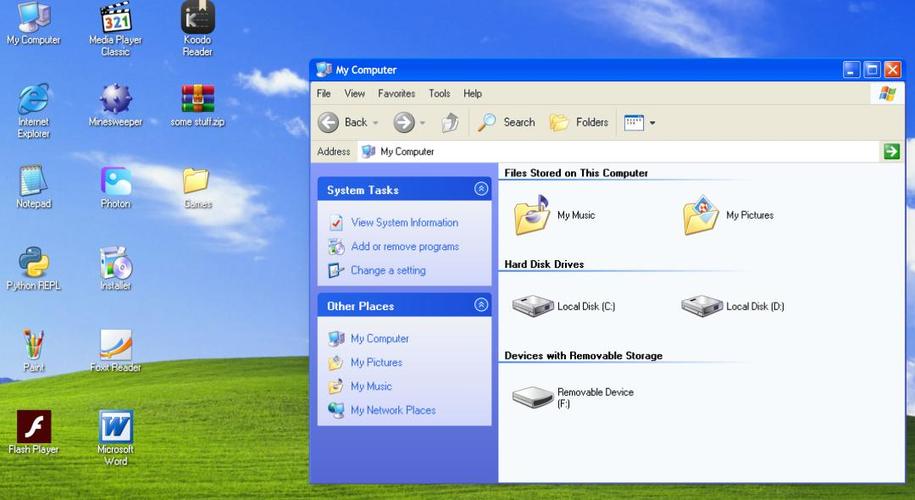Open Local Disk (C:) drive
The width and height of the screenshot is (915, 500).
pos(533,306)
